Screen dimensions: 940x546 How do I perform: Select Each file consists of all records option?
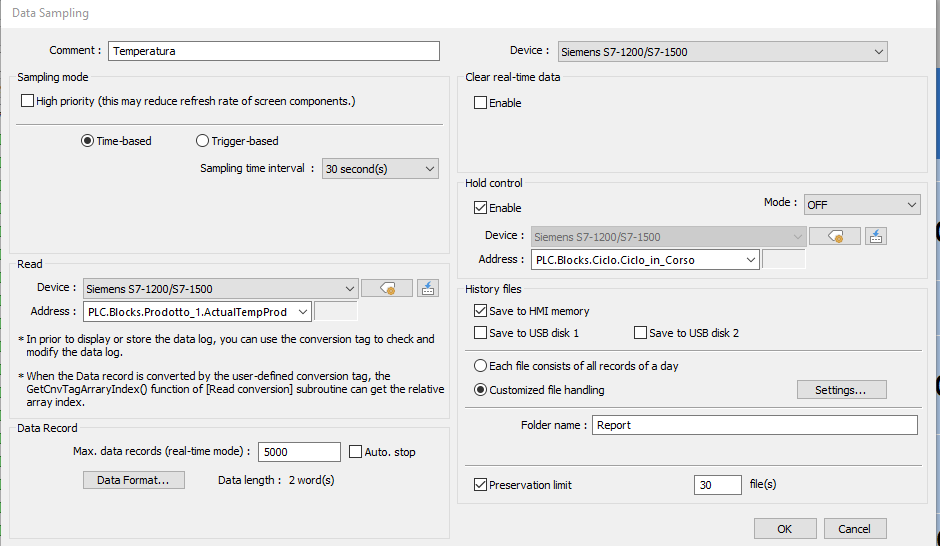click(x=481, y=366)
